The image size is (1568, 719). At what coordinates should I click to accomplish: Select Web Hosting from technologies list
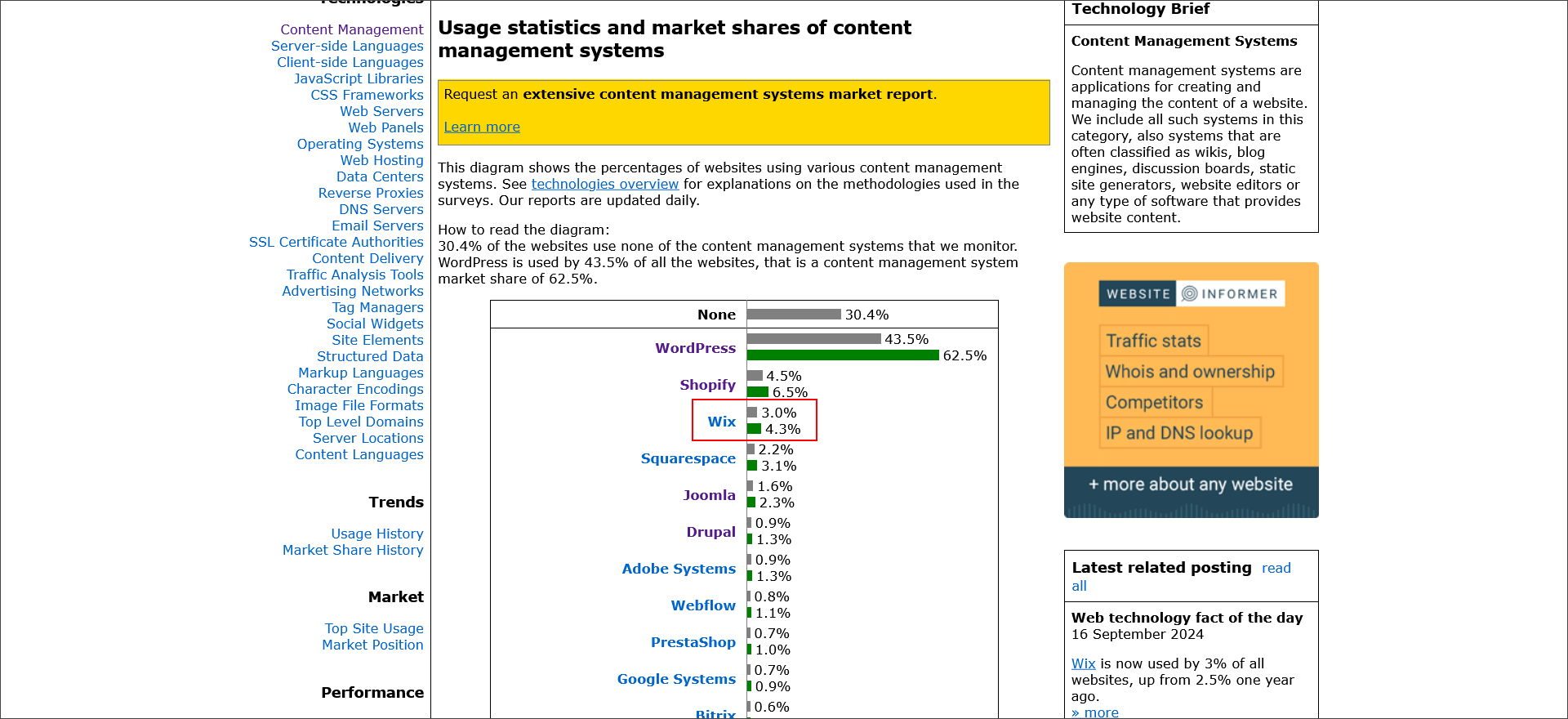click(x=382, y=160)
